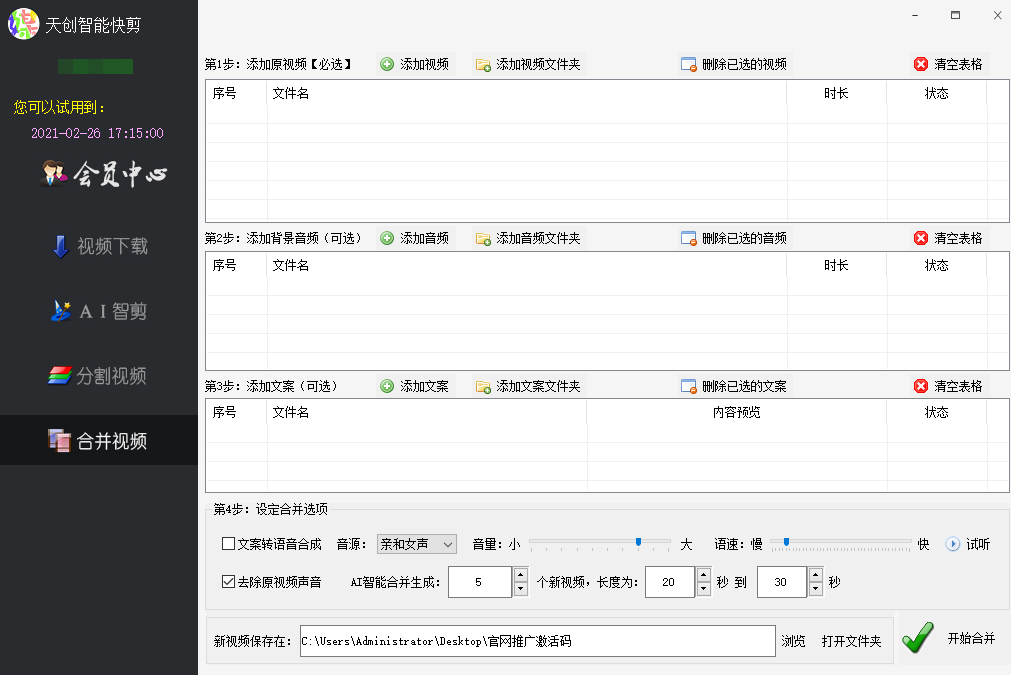Increase the new video count with the up arrow
The image size is (1011, 675).
(520, 574)
